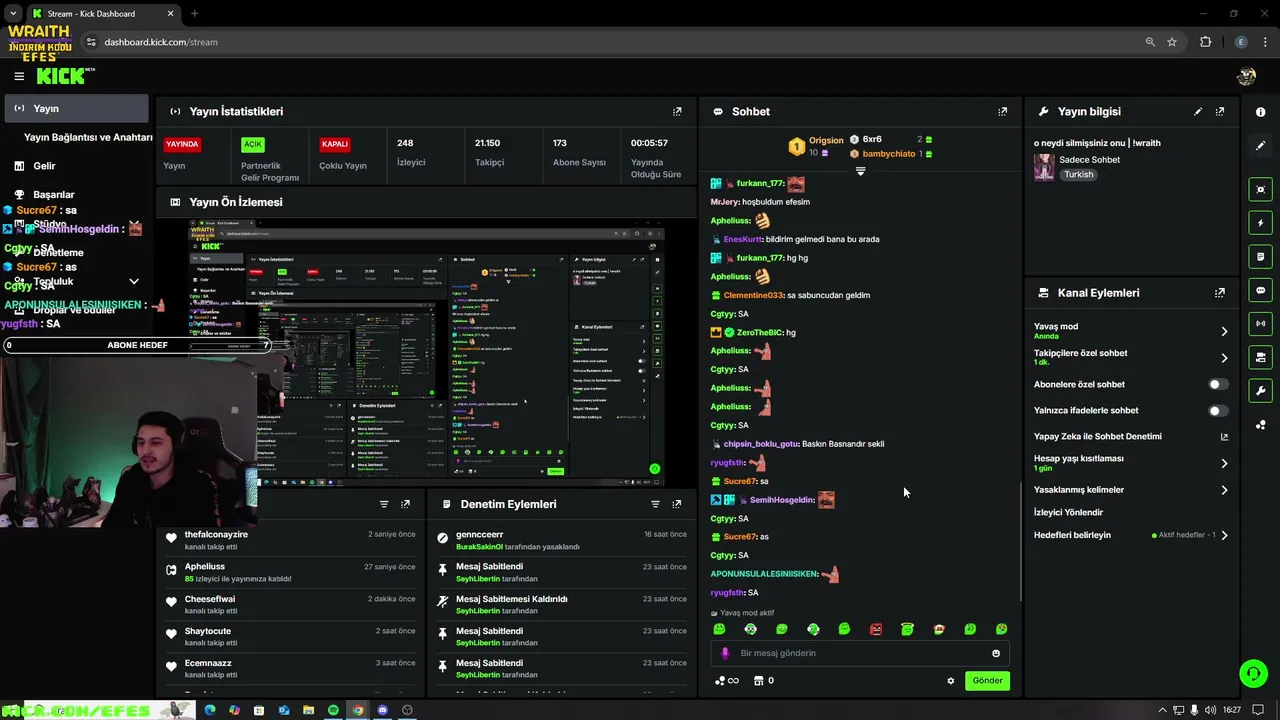Open a new browser tab
Viewport: 1280px width, 720px height.
[194, 13]
